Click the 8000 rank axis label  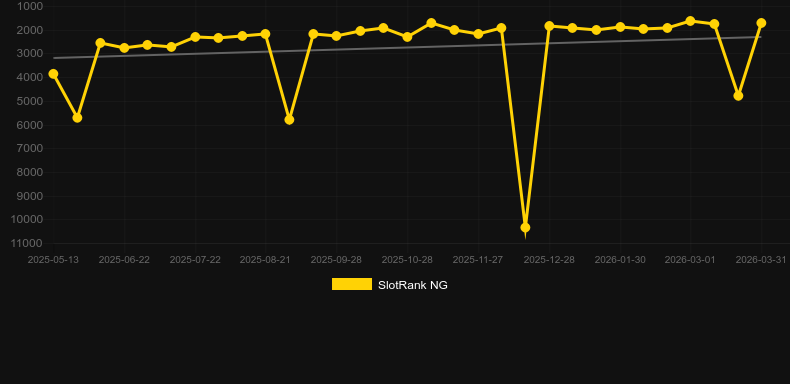(30, 172)
